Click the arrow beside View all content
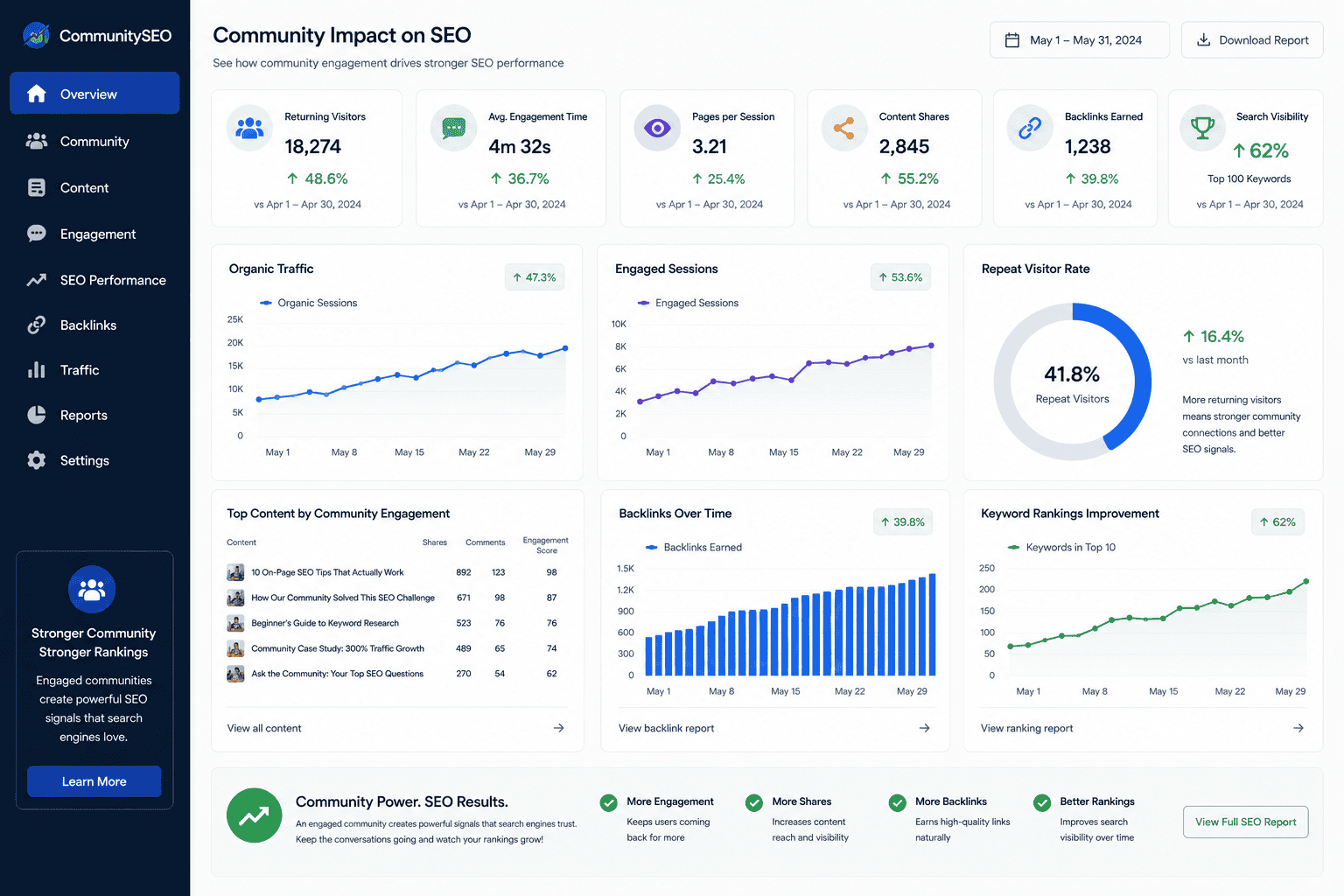This screenshot has height=896, width=1344. pyautogui.click(x=558, y=728)
